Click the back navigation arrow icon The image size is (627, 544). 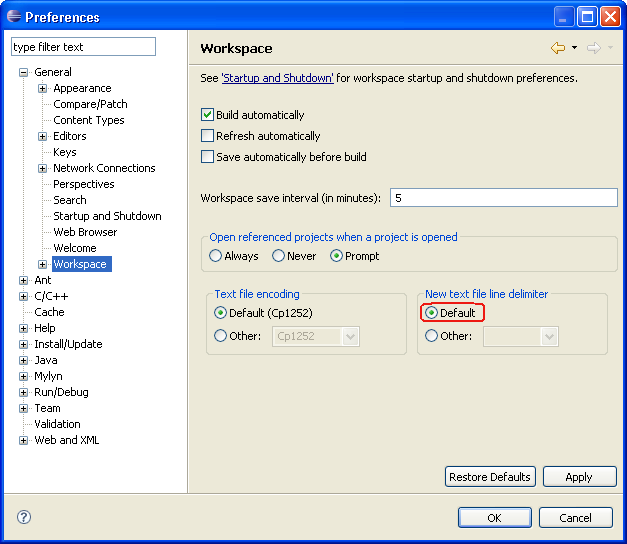(x=557, y=48)
